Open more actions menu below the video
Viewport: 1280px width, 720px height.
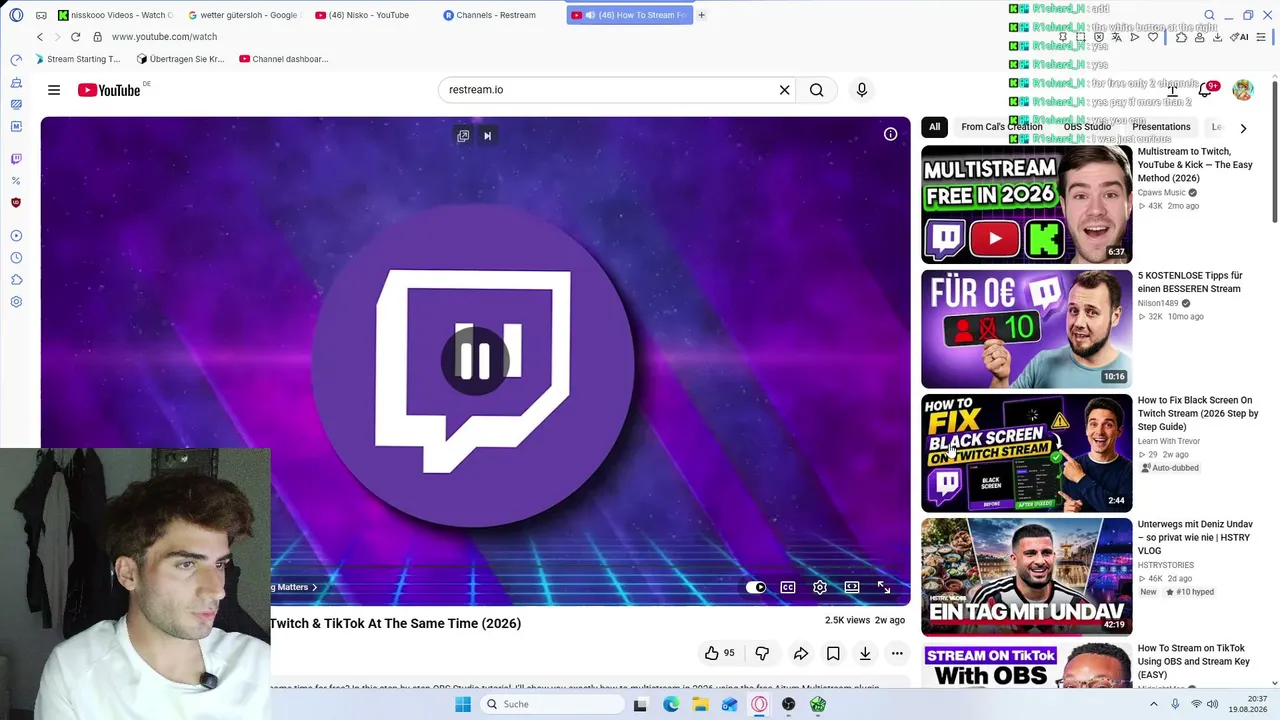coord(897,653)
